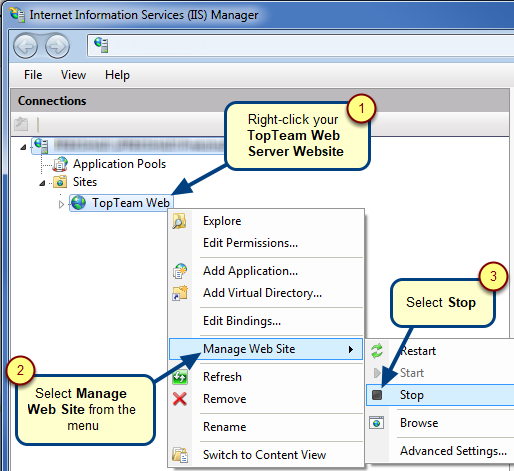
Task: Choose Edit Bindings... from context menu
Action: coord(266,321)
